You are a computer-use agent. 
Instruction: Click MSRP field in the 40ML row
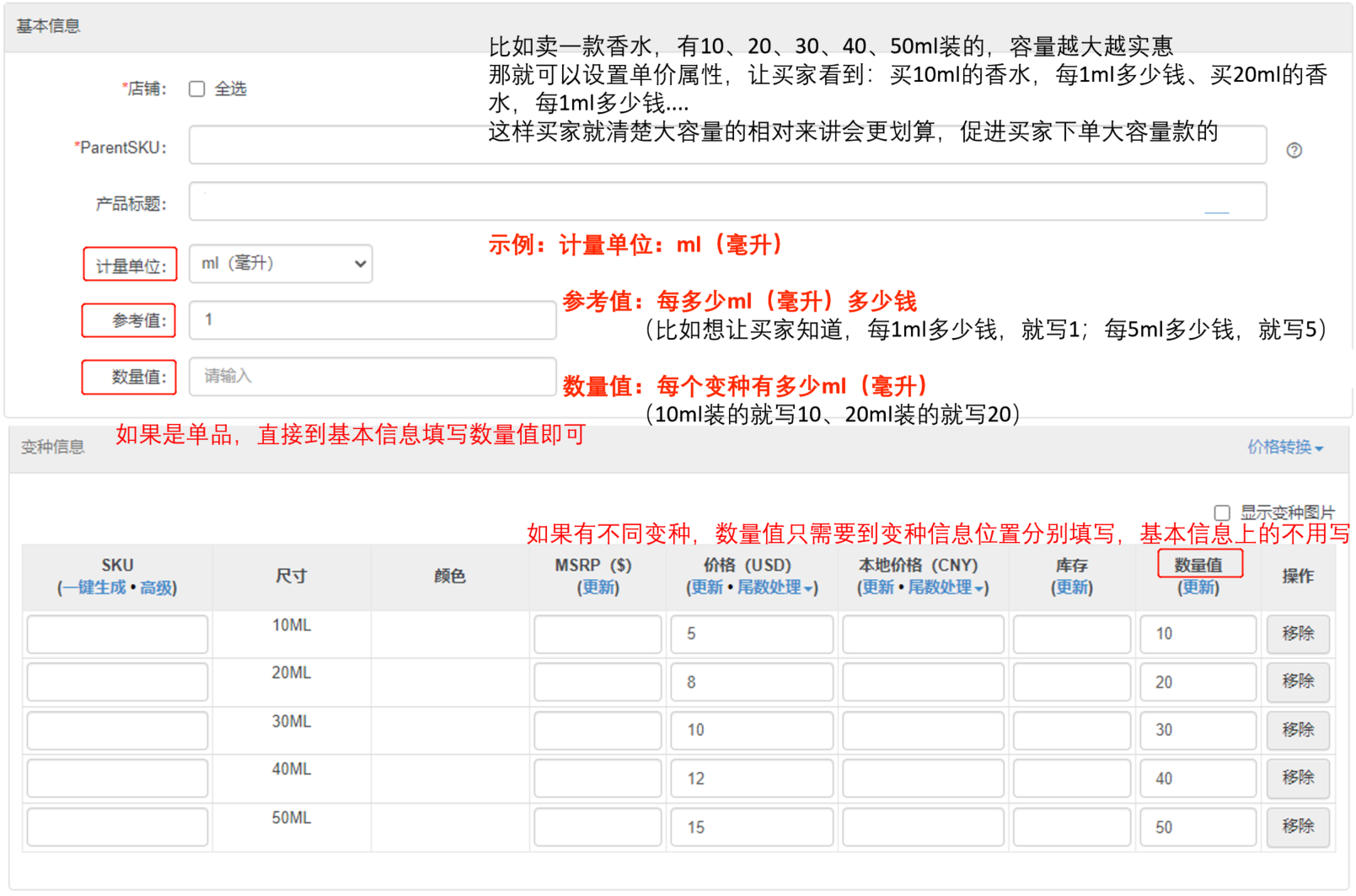(x=598, y=778)
